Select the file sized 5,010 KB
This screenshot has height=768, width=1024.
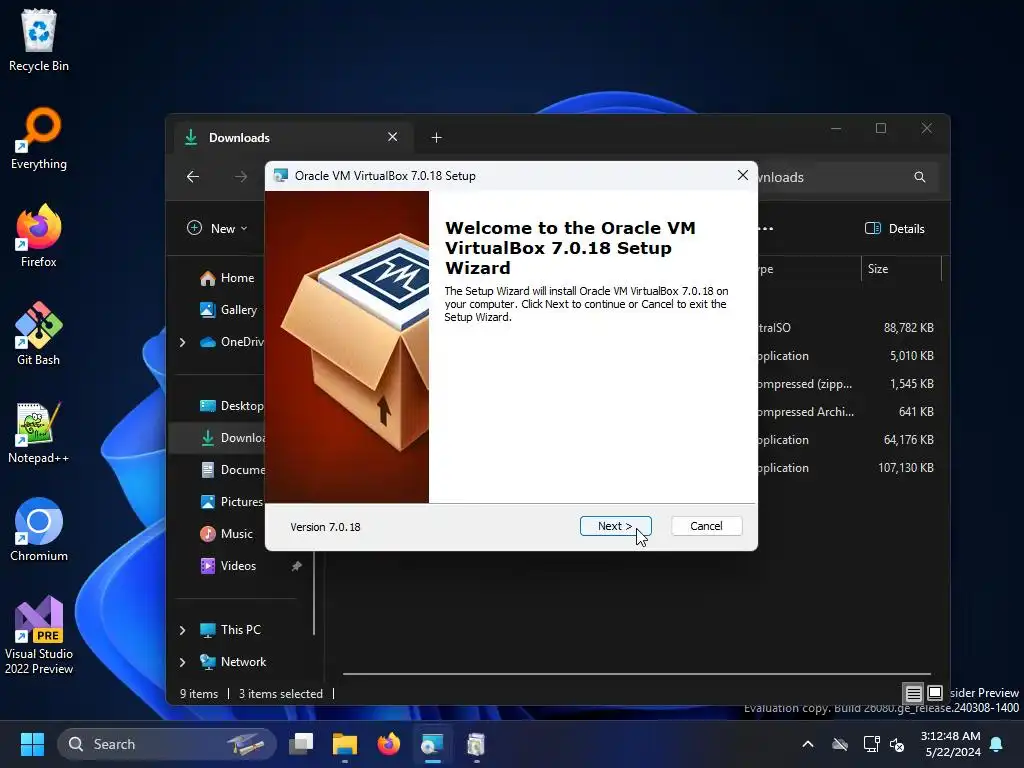pos(849,356)
